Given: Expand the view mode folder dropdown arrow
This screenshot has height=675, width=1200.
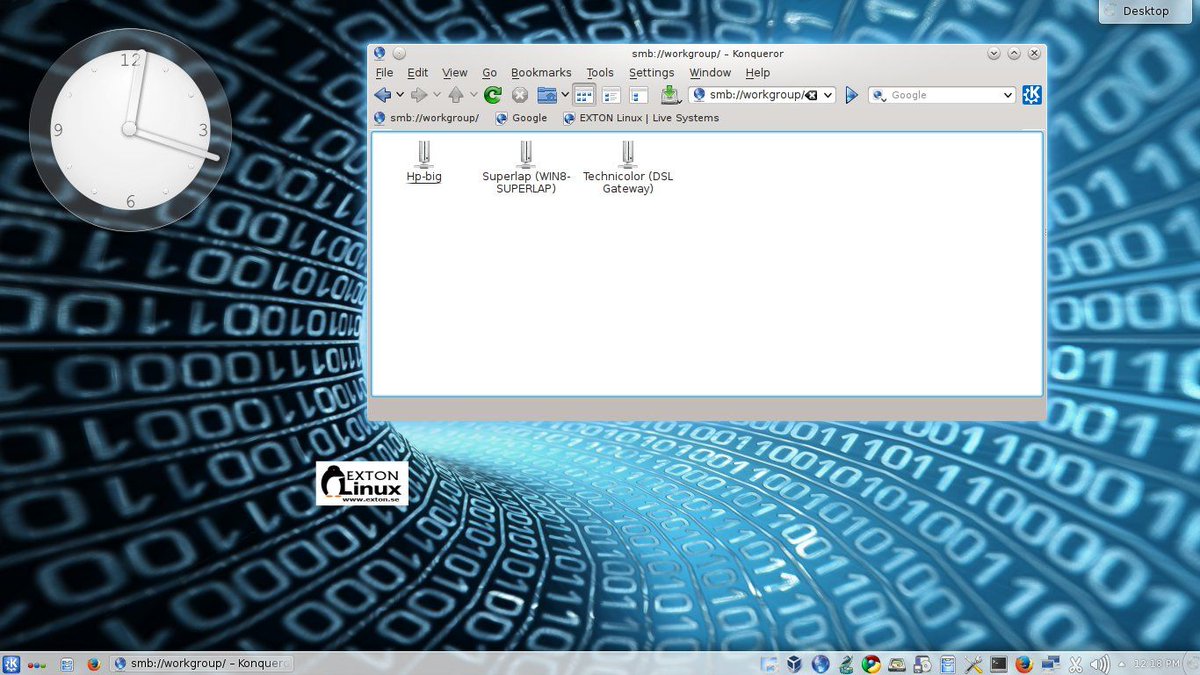Looking at the screenshot, I should 565,95.
